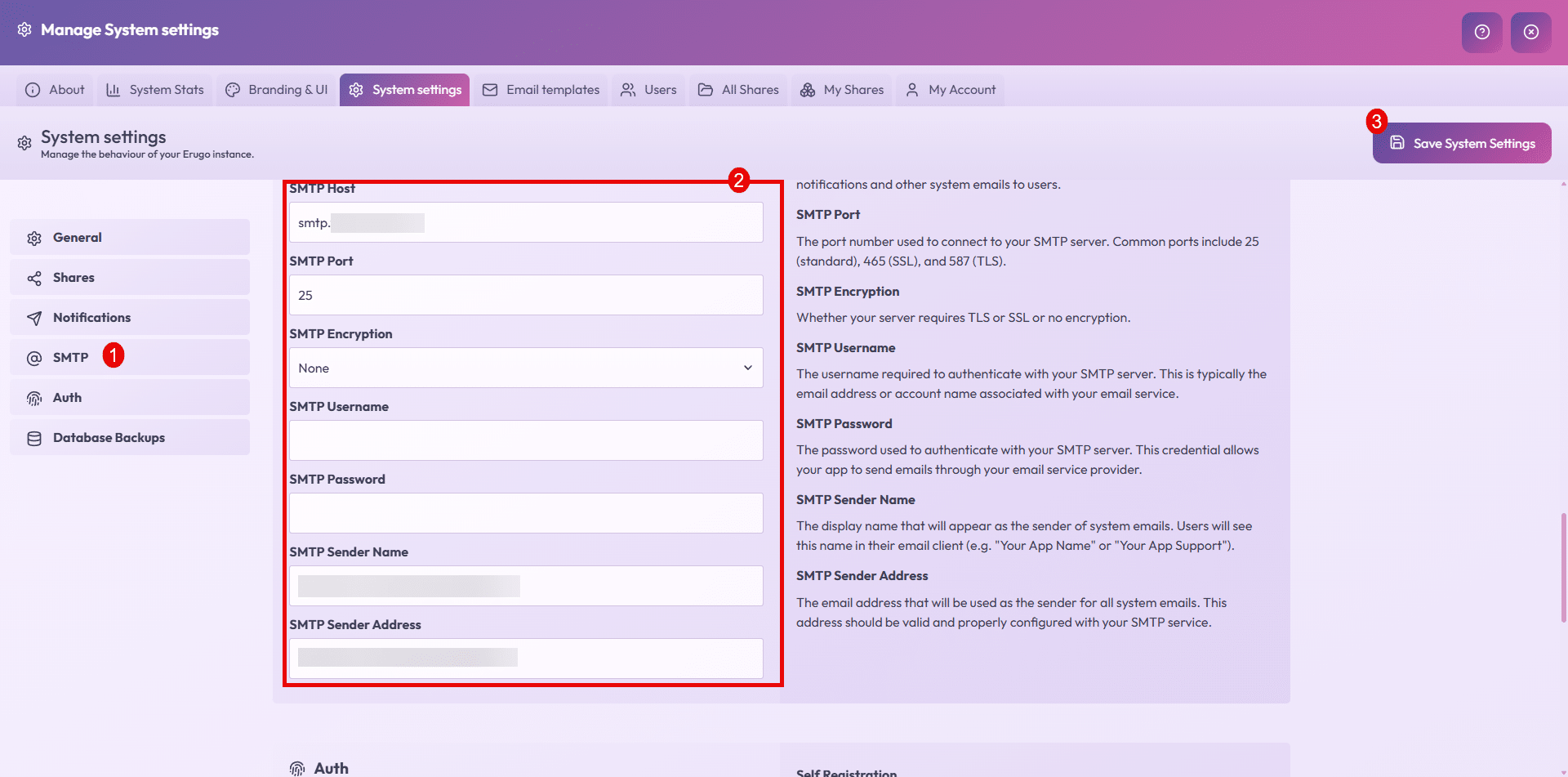The height and width of the screenshot is (777, 1568).
Task: Click the SMTP at-sign sidebar icon
Action: click(34, 358)
